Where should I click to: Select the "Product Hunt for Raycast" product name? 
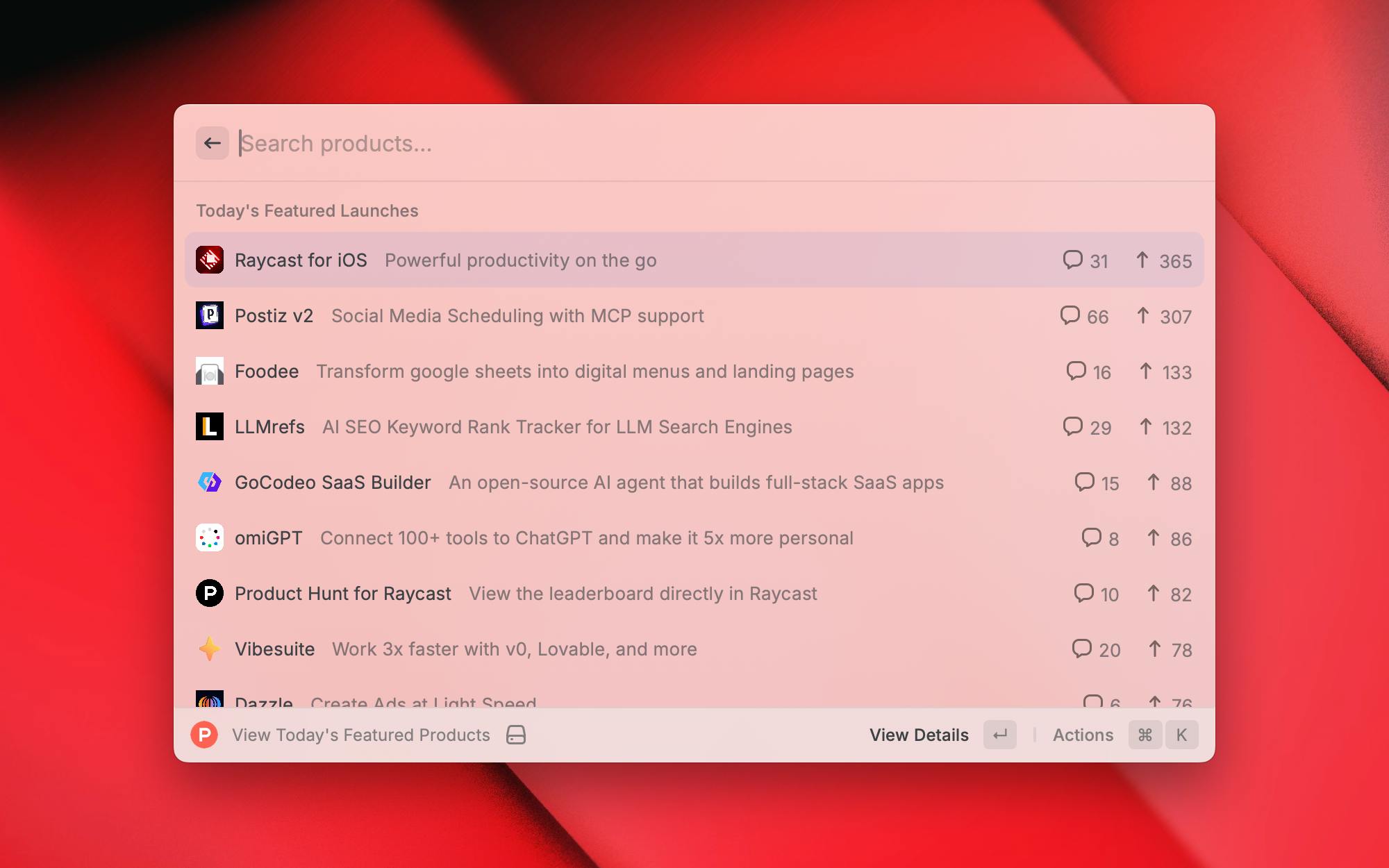(x=343, y=594)
